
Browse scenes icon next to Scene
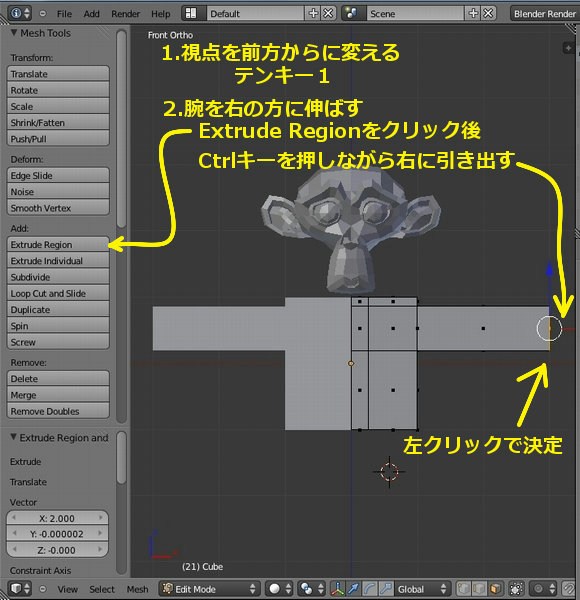tap(354, 13)
